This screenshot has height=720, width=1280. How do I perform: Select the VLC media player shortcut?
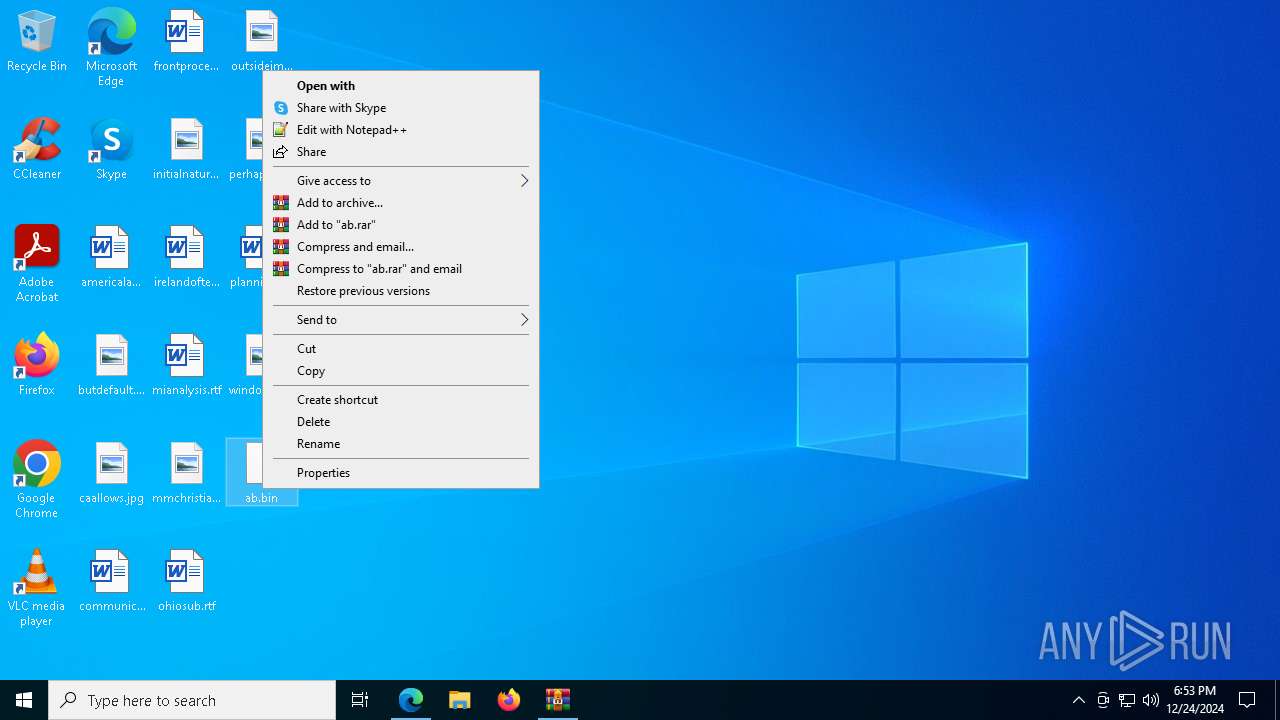37,588
